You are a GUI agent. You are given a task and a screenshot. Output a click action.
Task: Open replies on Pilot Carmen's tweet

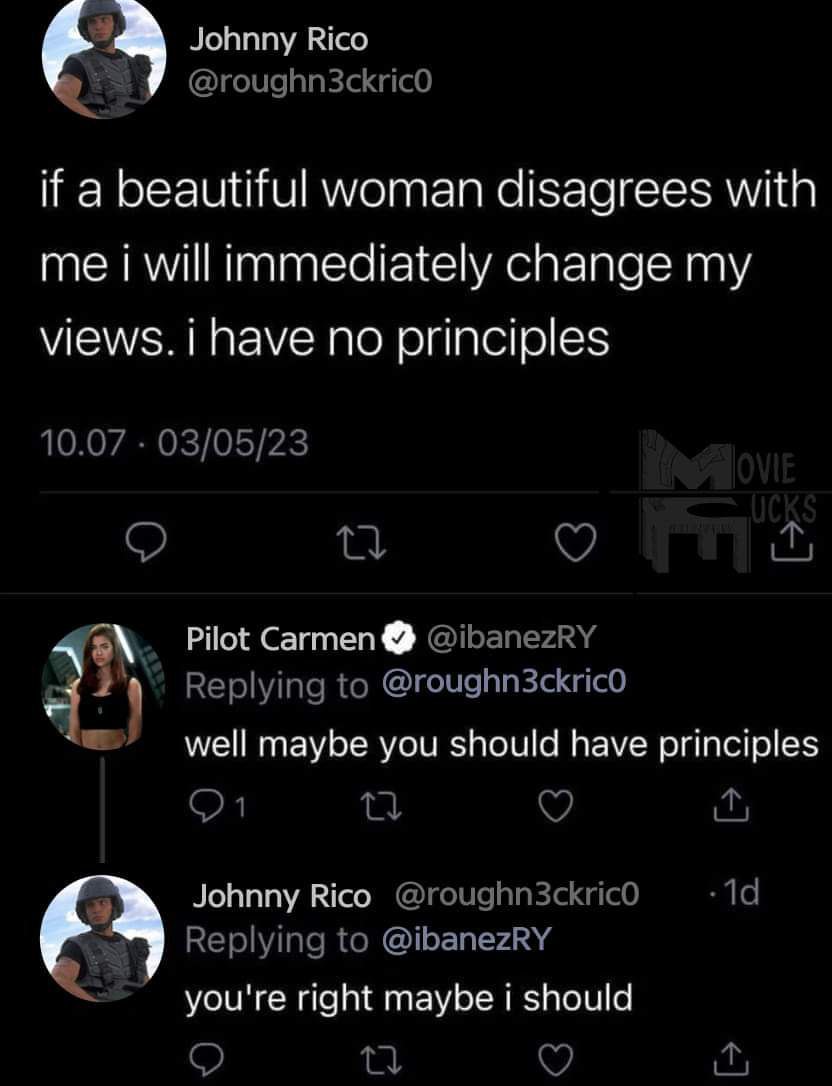pyautogui.click(x=202, y=803)
